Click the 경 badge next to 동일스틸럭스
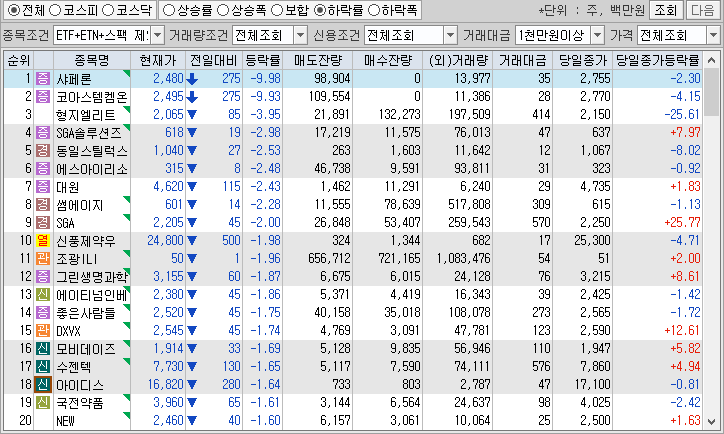The height and width of the screenshot is (434, 724). tap(43, 151)
